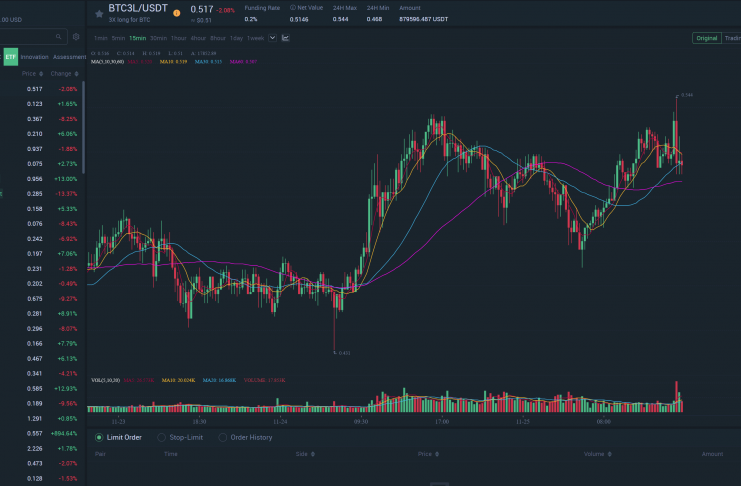The image size is (741, 486).
Task: Select the row with change -8.25%
Action: click(41, 119)
